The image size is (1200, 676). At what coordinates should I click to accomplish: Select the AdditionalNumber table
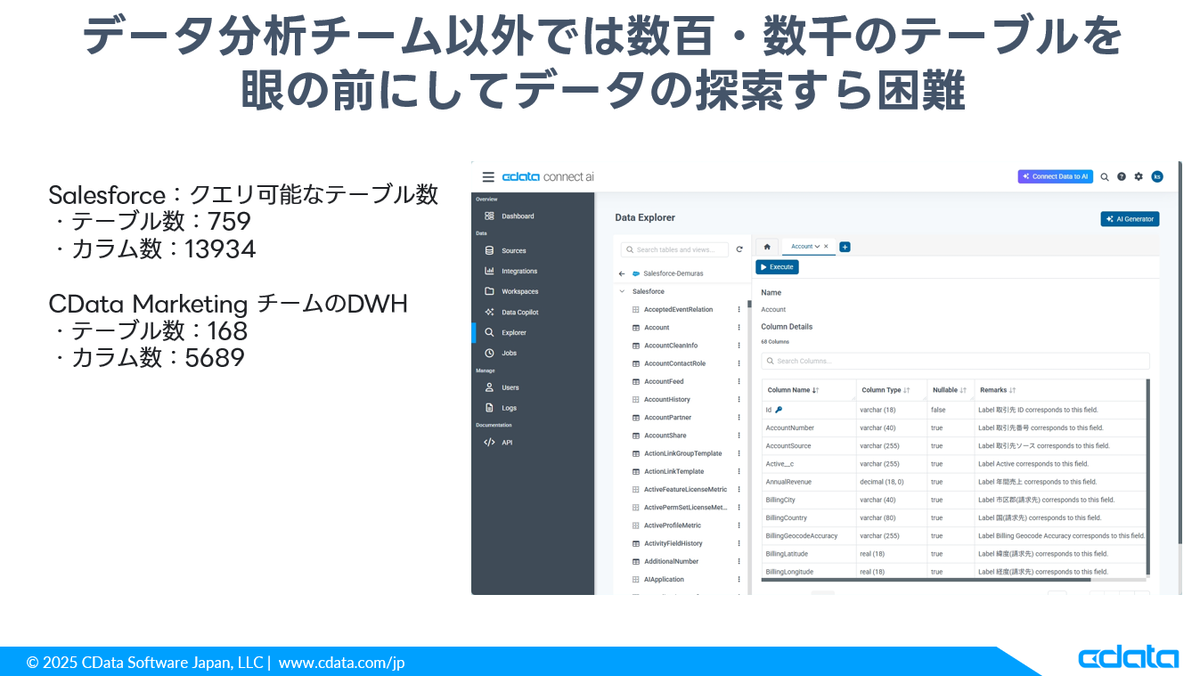click(x=671, y=562)
